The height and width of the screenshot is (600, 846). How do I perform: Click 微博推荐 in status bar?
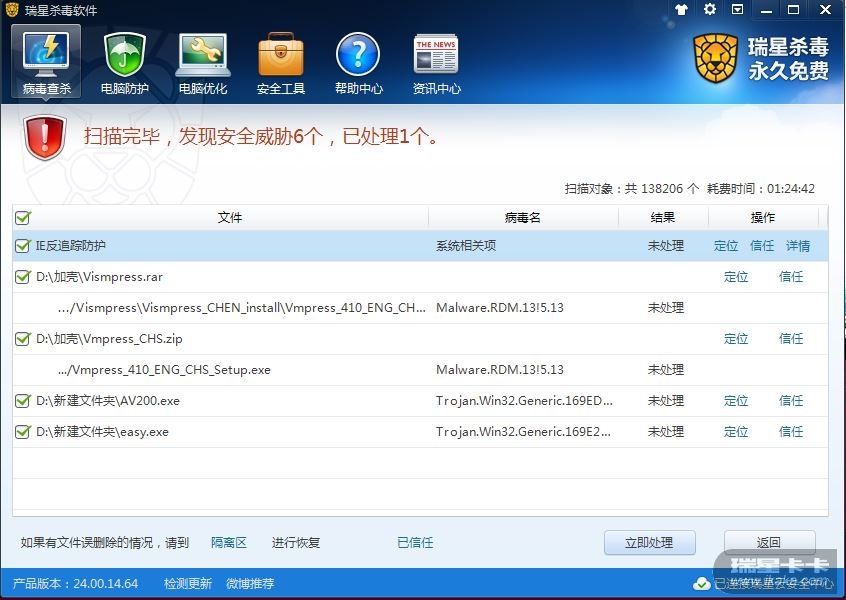pos(250,584)
